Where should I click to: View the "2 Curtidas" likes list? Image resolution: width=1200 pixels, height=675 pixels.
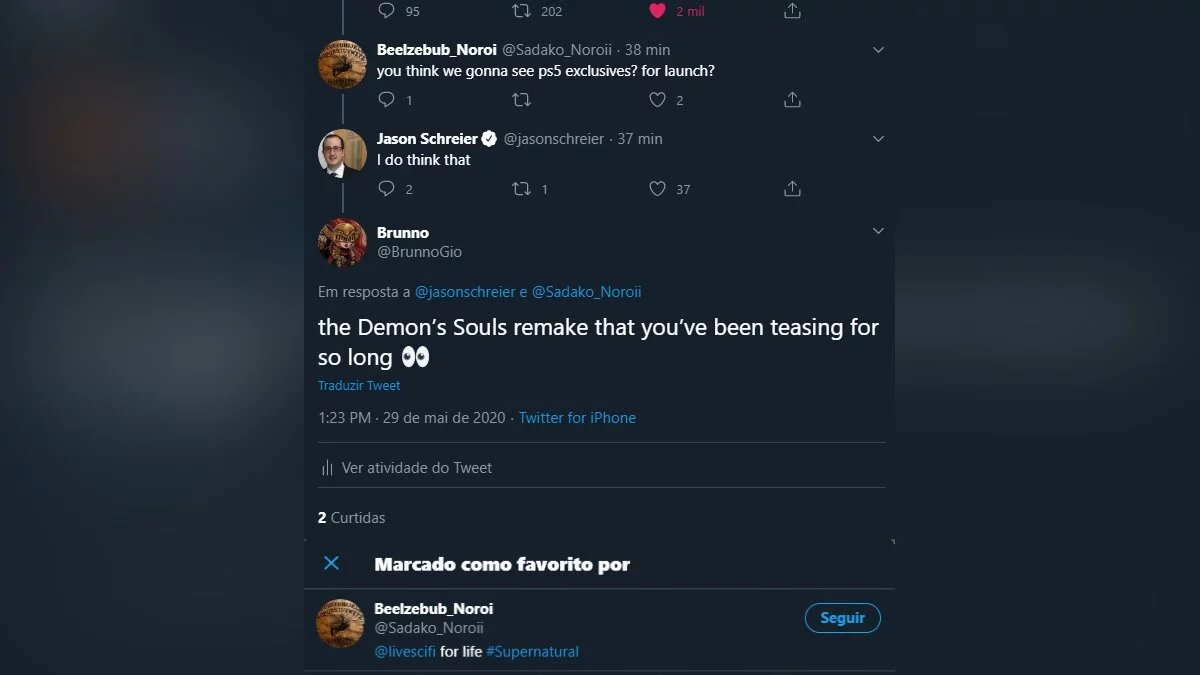(x=351, y=518)
